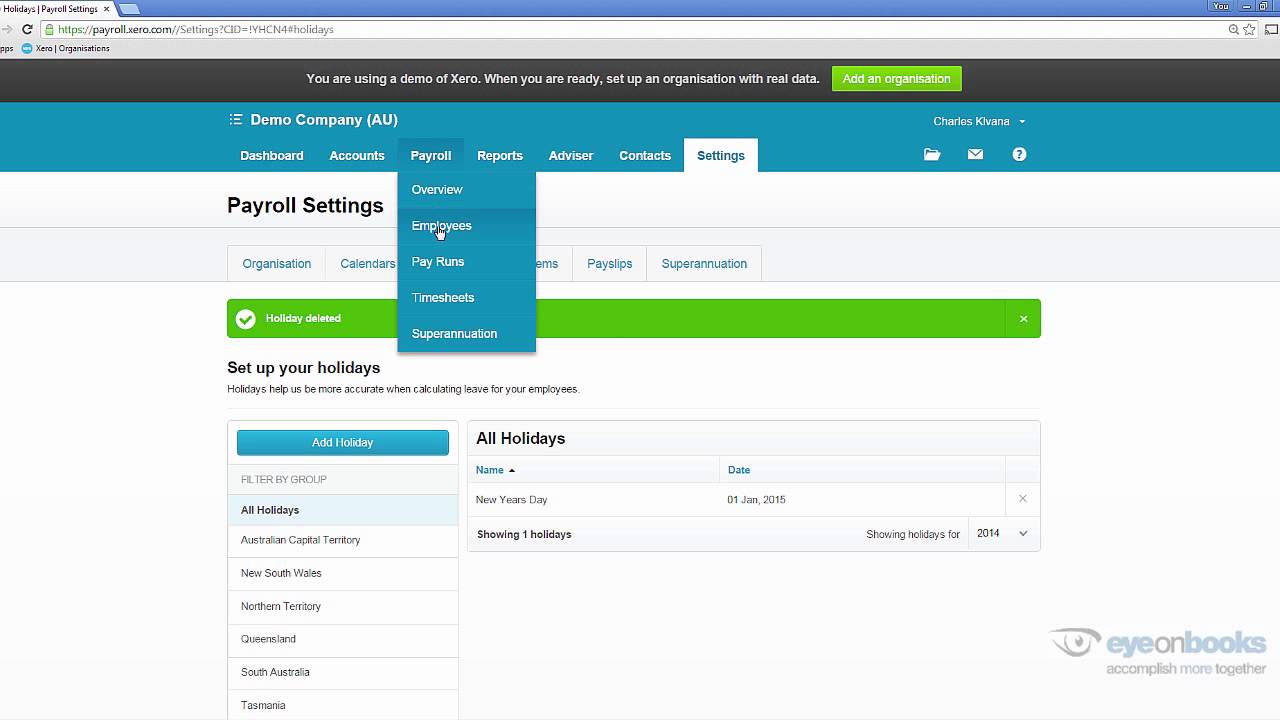Open organisation menu icon beside Demo Company
Viewport: 1280px width, 720px height.
click(x=236, y=120)
